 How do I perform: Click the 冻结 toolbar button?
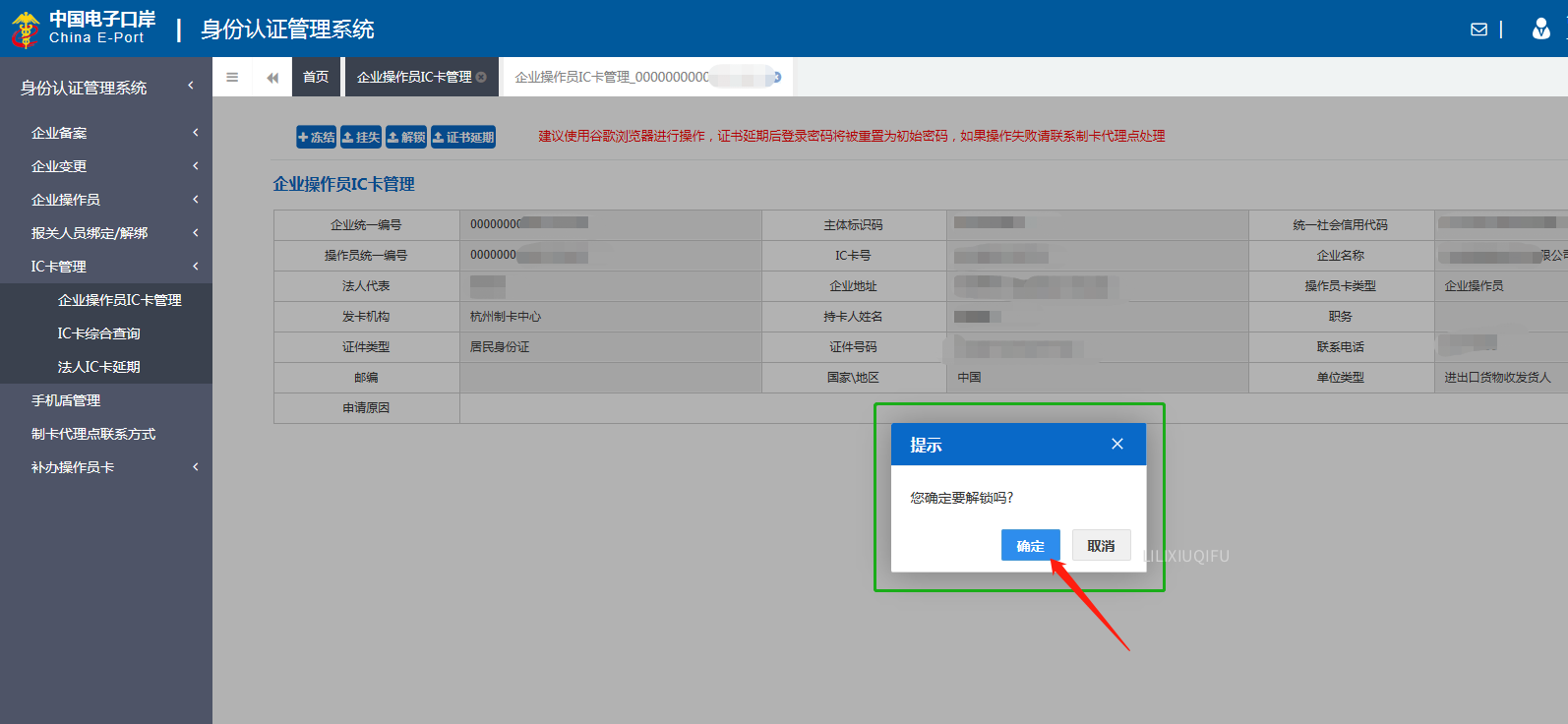pos(317,137)
